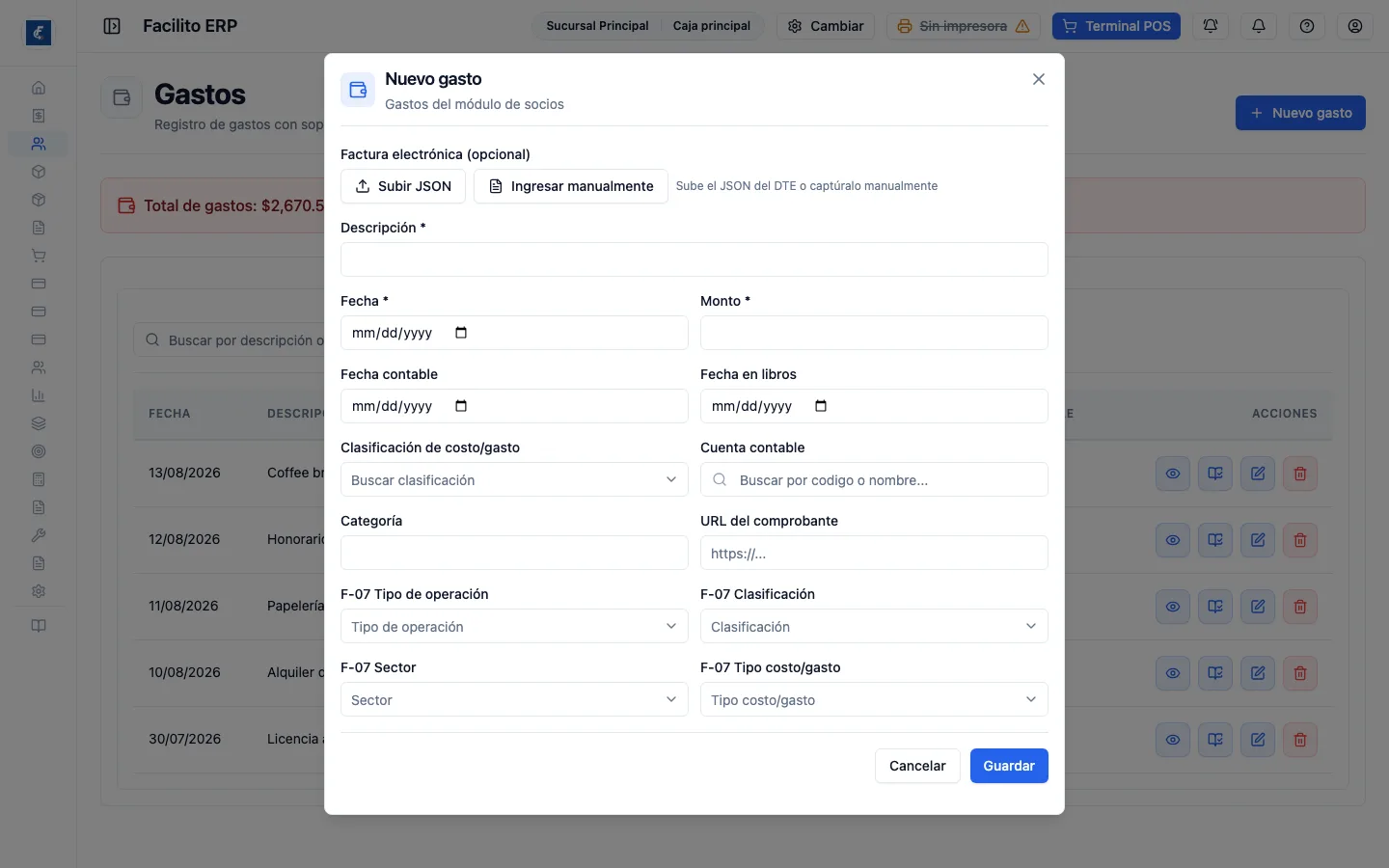This screenshot has width=1389, height=868.
Task: Click the edit icon for the 11/08/2026 expense
Action: 1258,607
